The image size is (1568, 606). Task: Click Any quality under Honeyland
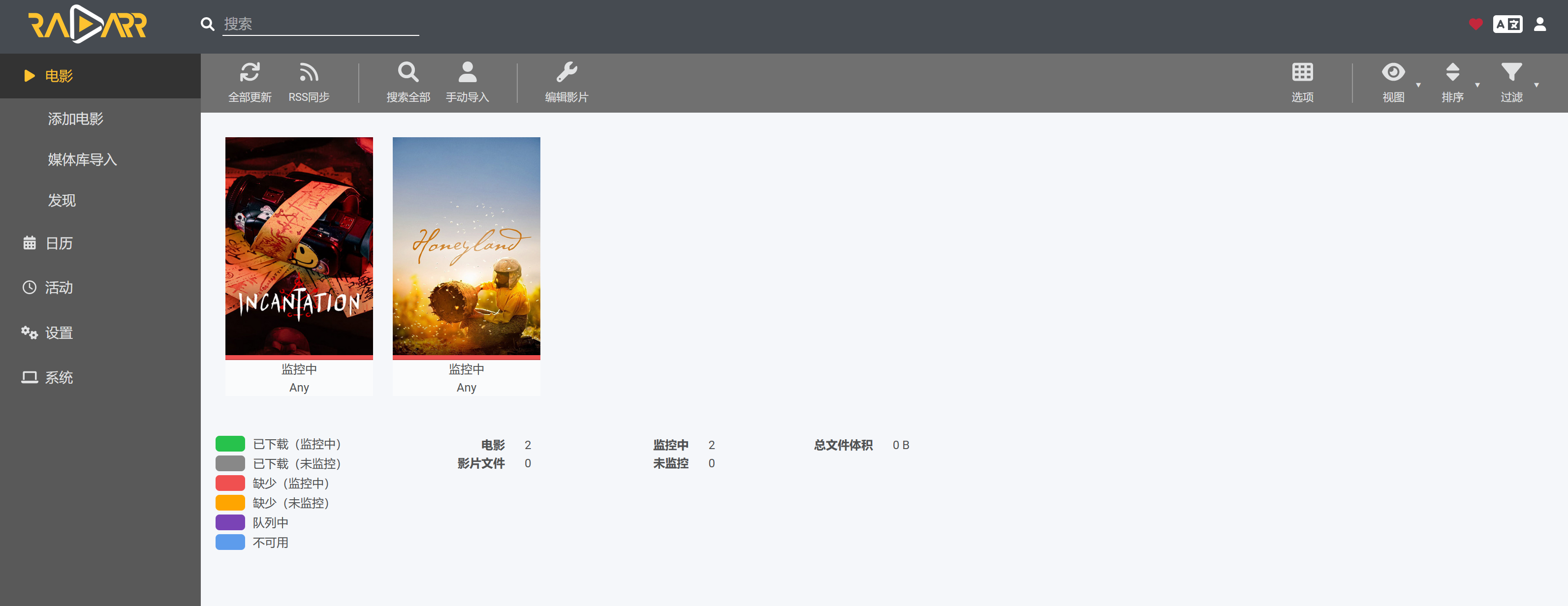click(x=466, y=388)
